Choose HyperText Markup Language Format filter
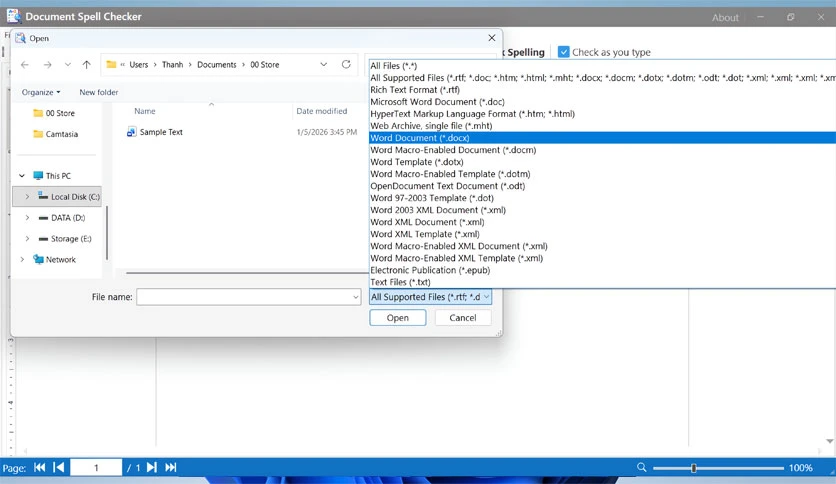The image size is (836, 484). click(602, 114)
